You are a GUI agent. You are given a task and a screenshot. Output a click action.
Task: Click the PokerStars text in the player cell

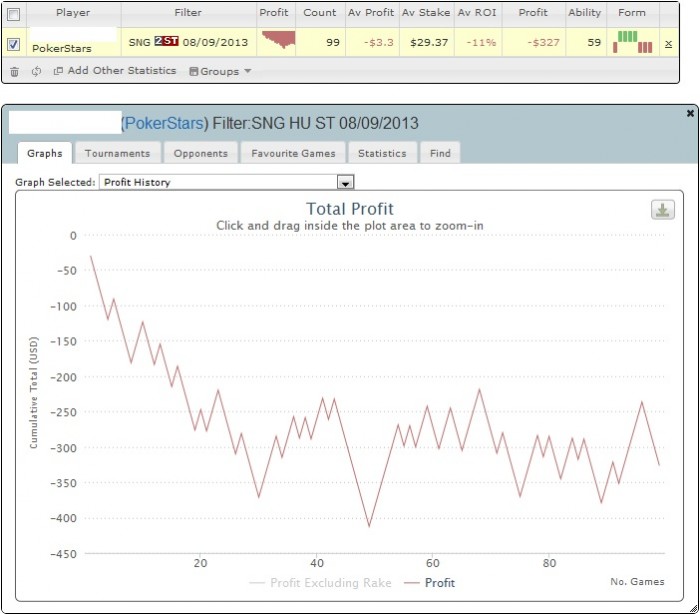pyautogui.click(x=62, y=48)
